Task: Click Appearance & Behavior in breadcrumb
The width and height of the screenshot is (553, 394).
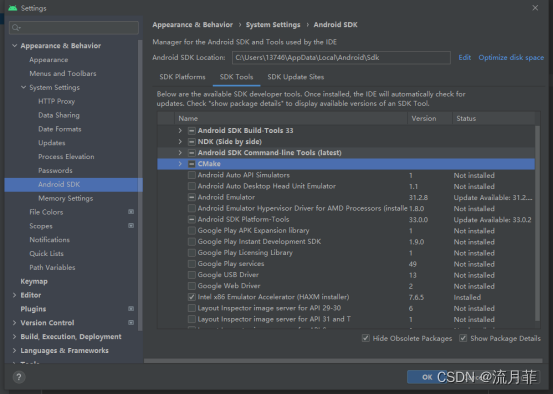Action: coord(193,25)
